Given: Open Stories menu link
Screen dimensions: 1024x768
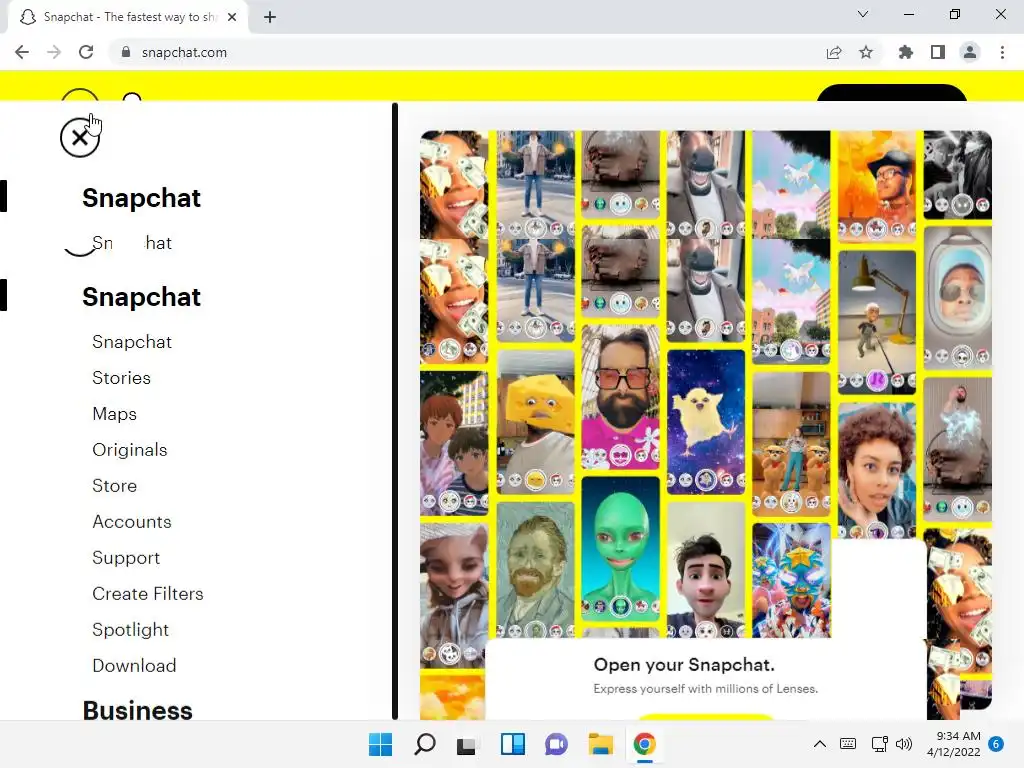Looking at the screenshot, I should [x=121, y=377].
